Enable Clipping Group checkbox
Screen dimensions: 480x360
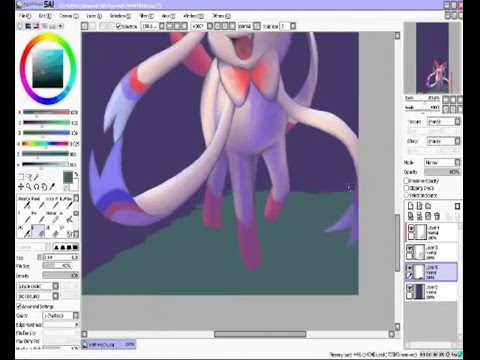click(406, 188)
